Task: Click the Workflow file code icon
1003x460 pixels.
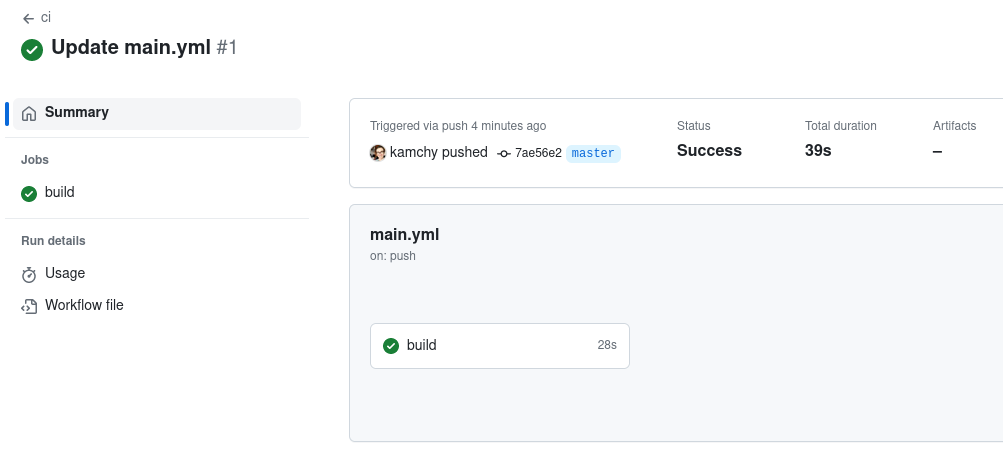Action: click(29, 306)
